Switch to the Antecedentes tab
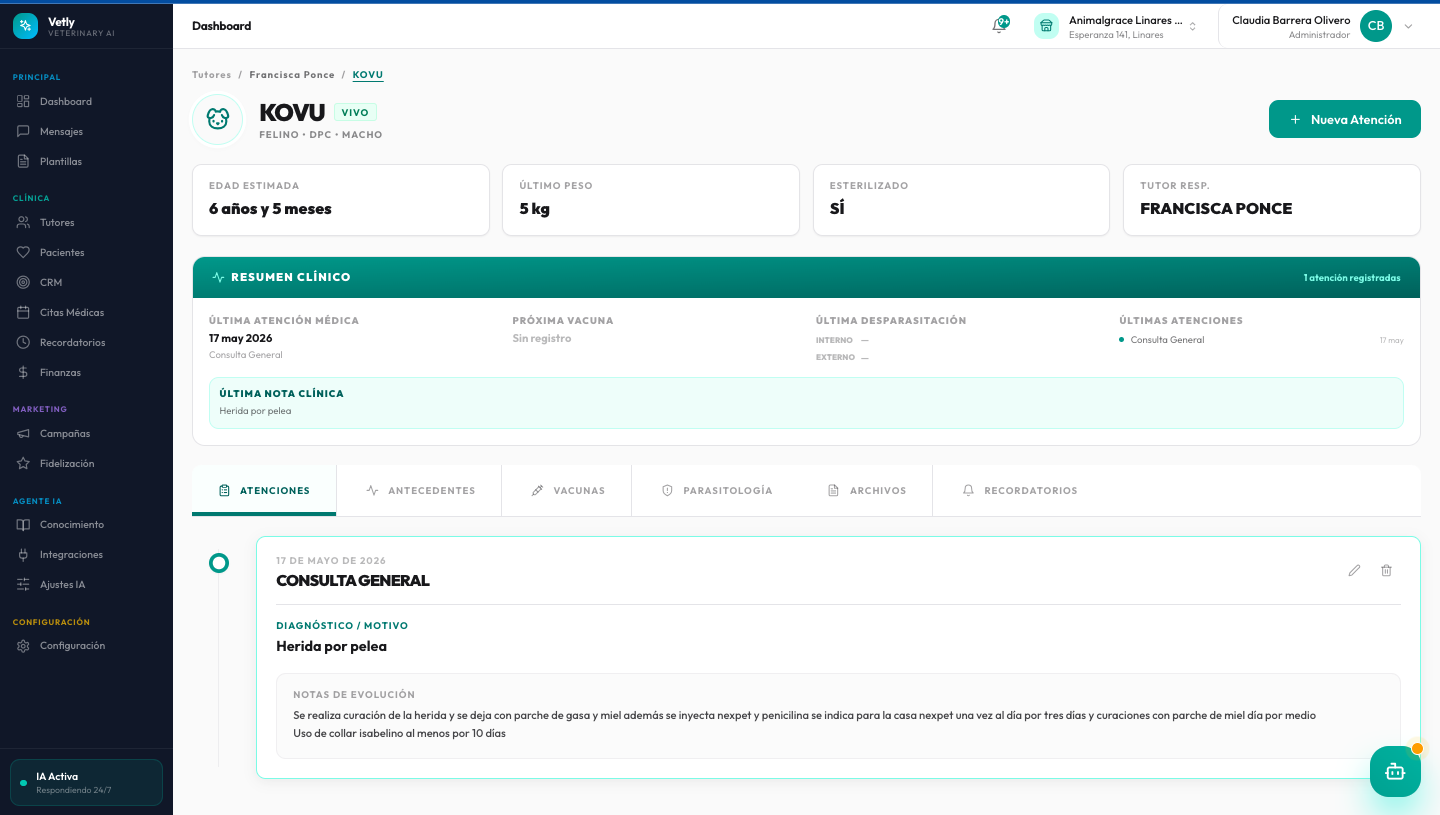The width and height of the screenshot is (1440, 815). point(419,490)
